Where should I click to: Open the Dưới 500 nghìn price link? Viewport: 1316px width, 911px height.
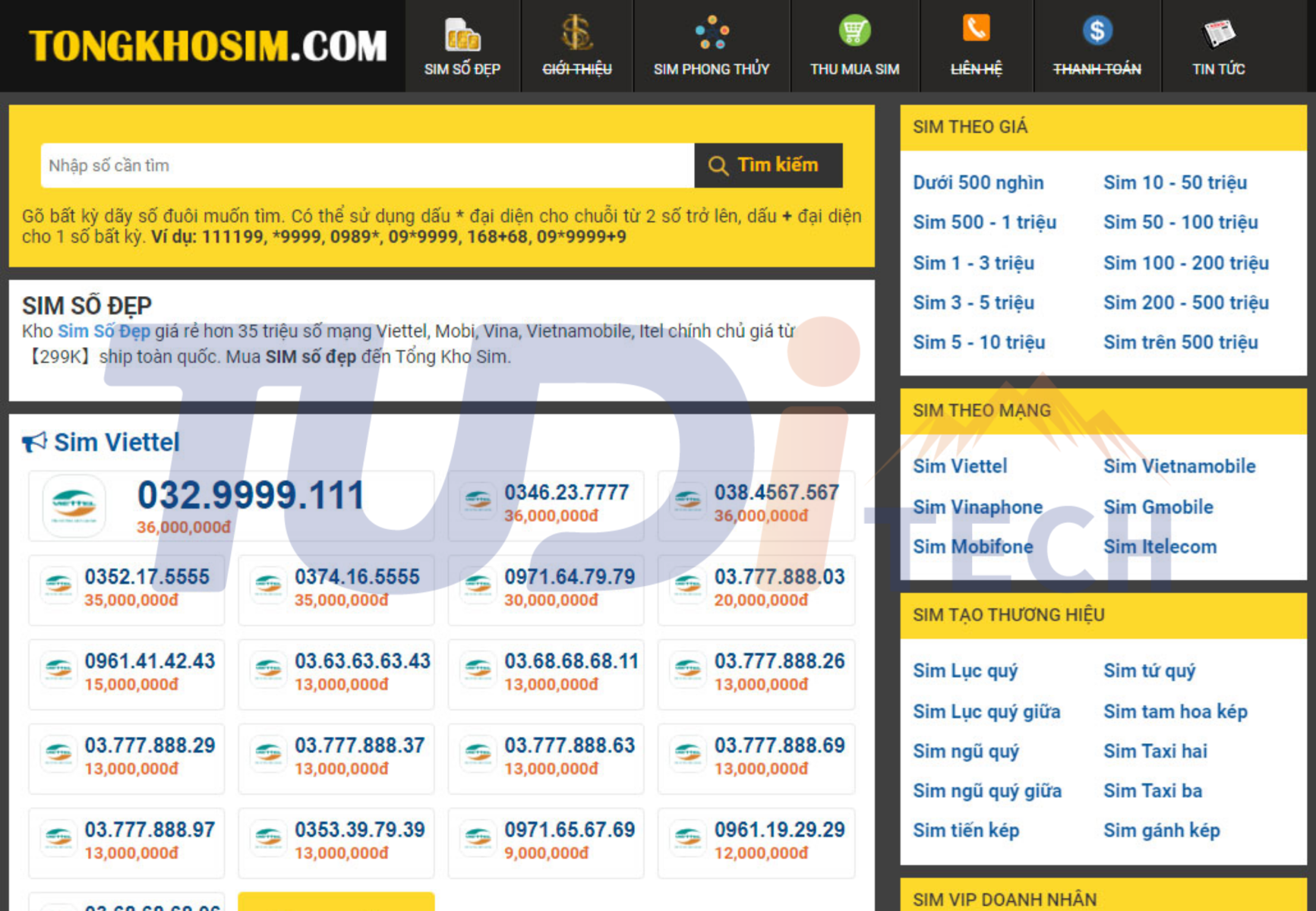coord(978,183)
